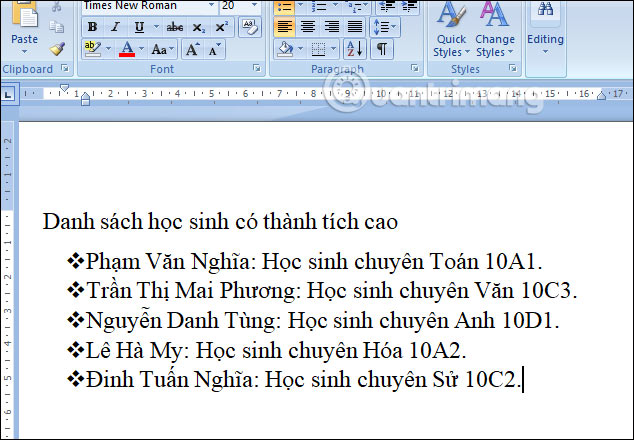Click the 'Trần Thị Mai Phương' bullet line
Image resolution: width=634 pixels, height=440 pixels.
click(x=322, y=291)
